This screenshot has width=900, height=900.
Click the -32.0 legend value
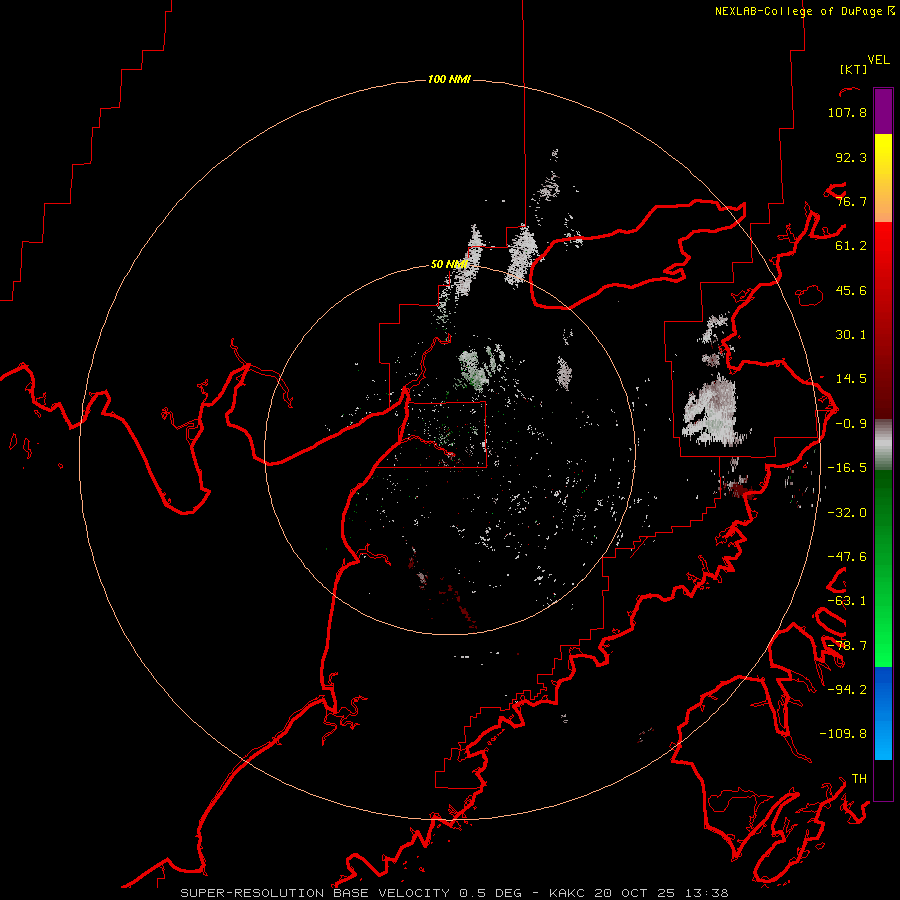(x=847, y=513)
